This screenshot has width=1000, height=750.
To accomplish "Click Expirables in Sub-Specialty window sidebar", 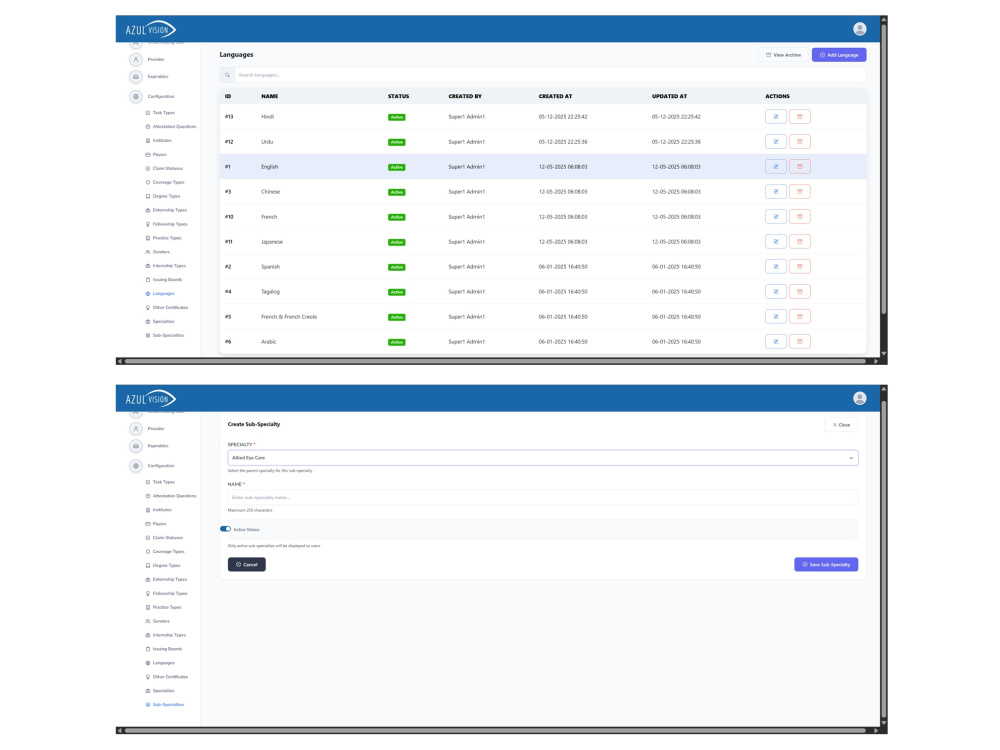I will 158,446.
